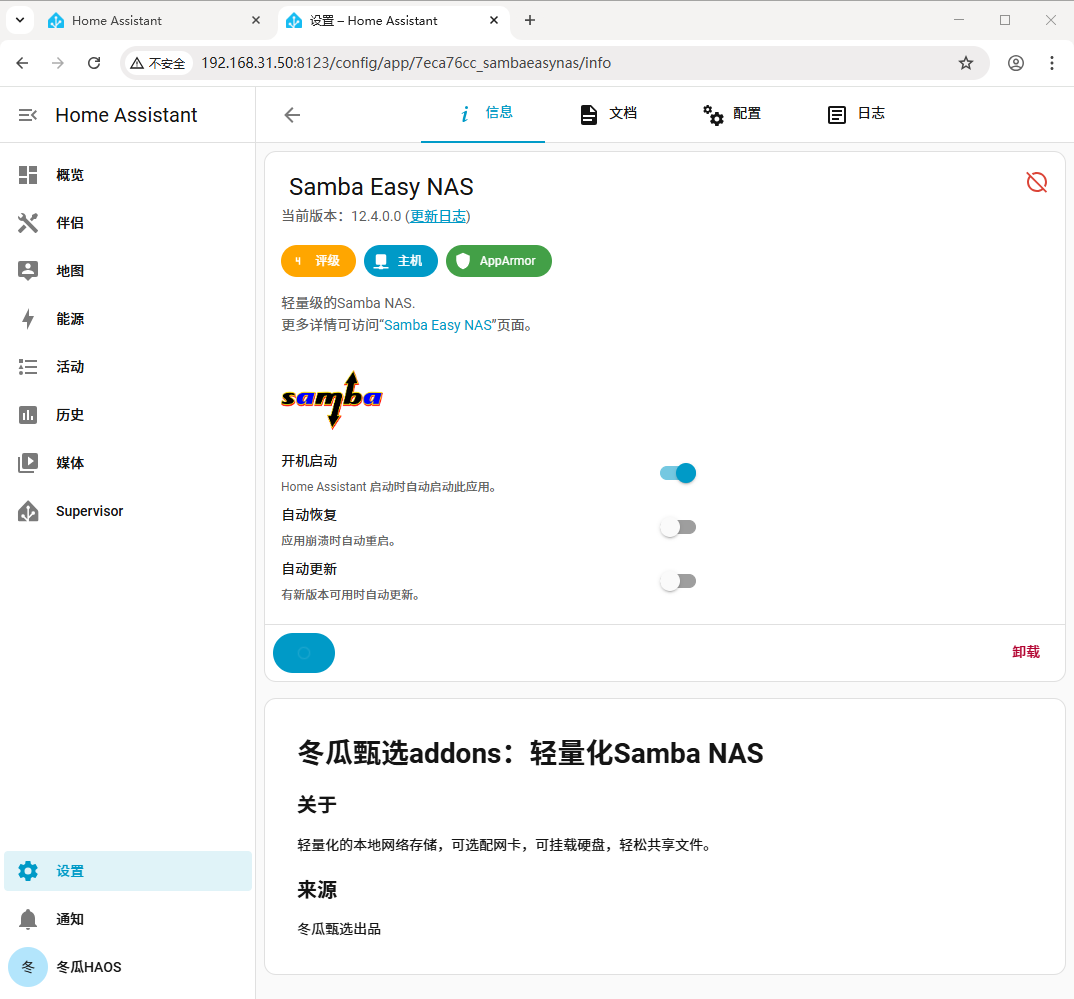This screenshot has height=999, width=1074.
Task: Focus the browser address bar URL
Action: [405, 63]
